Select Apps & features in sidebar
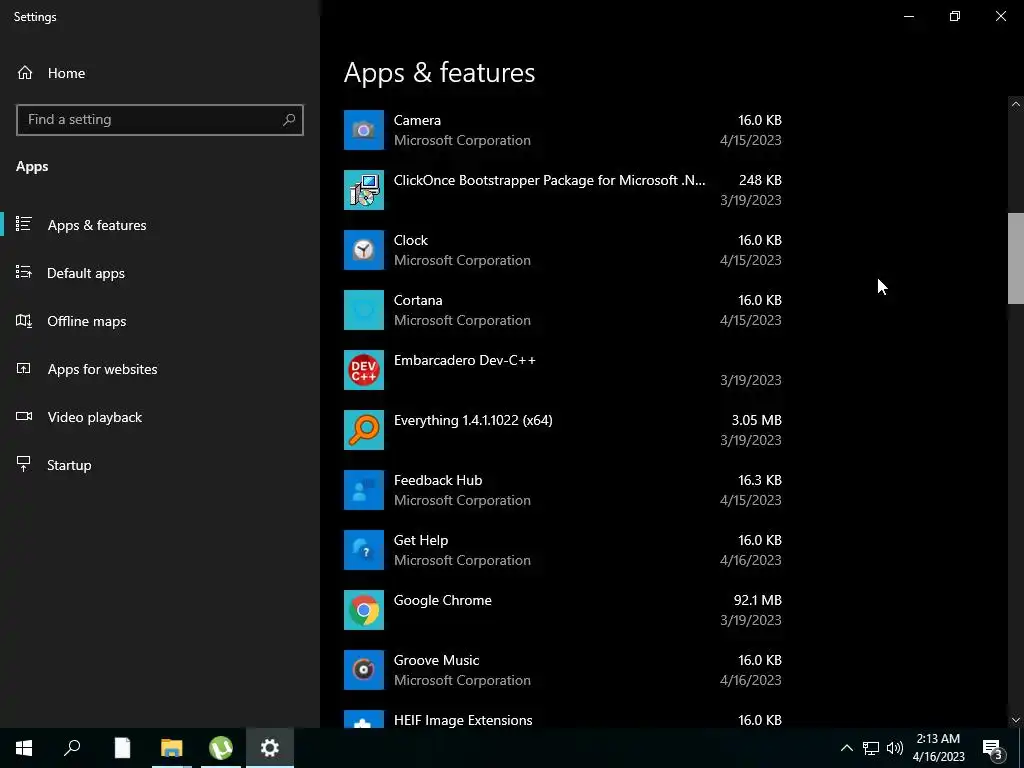 click(x=160, y=225)
